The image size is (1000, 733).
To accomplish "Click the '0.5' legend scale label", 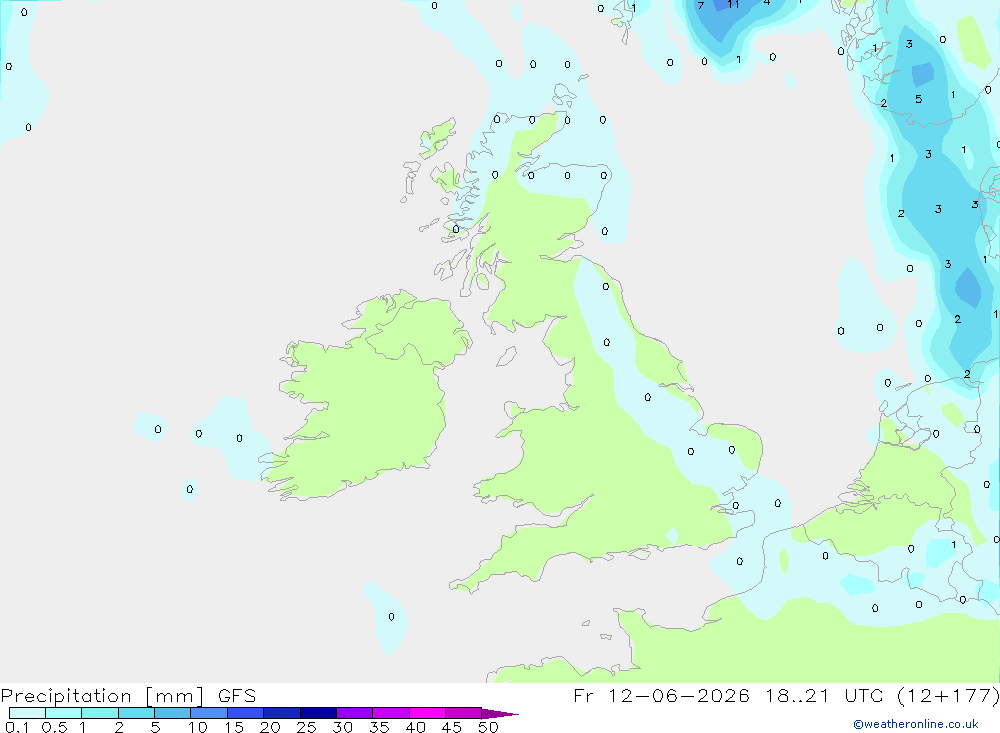I will click(54, 727).
